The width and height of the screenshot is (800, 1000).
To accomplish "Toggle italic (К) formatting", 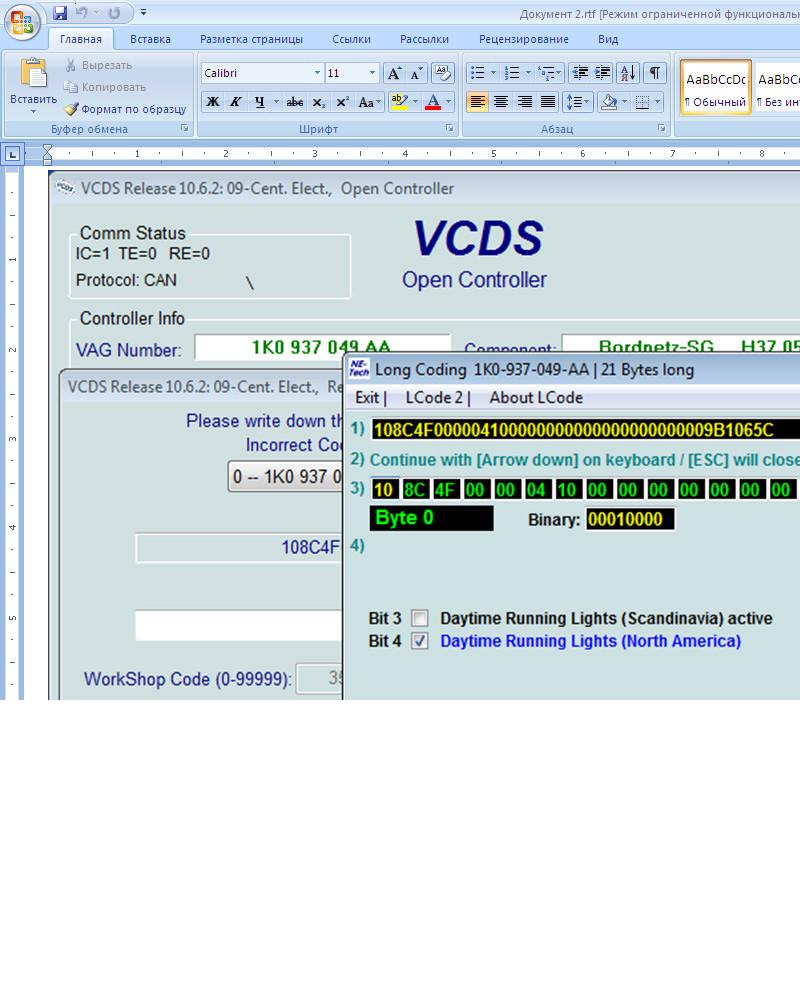I will [235, 102].
